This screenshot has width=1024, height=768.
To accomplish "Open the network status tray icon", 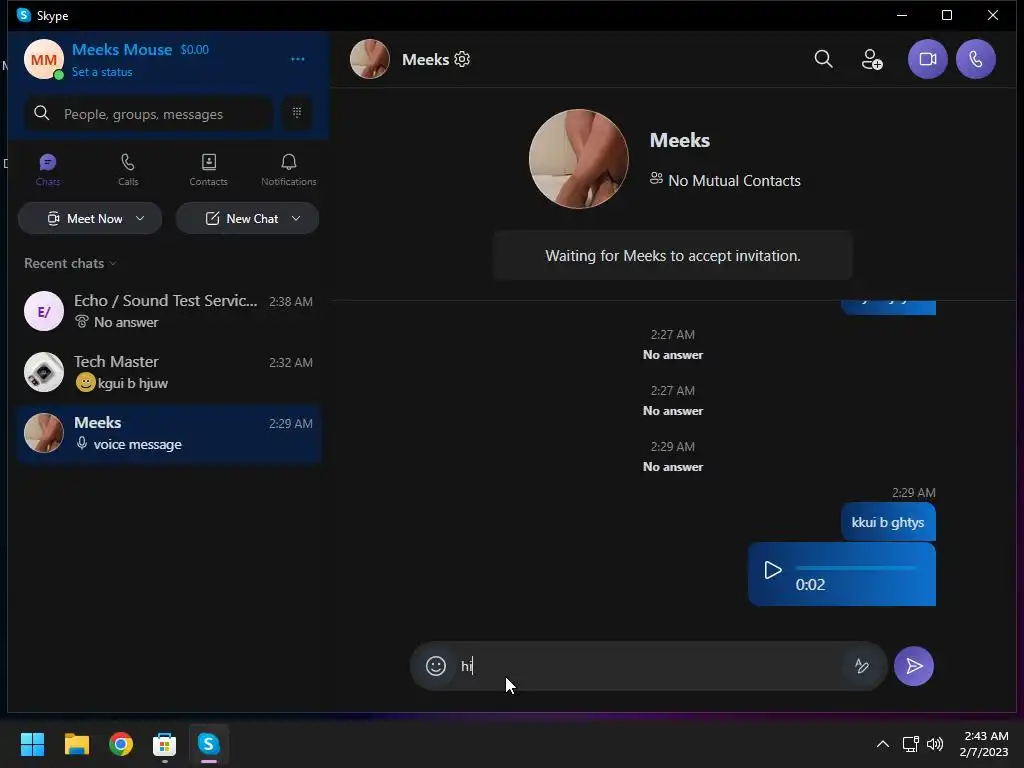I will (910, 744).
